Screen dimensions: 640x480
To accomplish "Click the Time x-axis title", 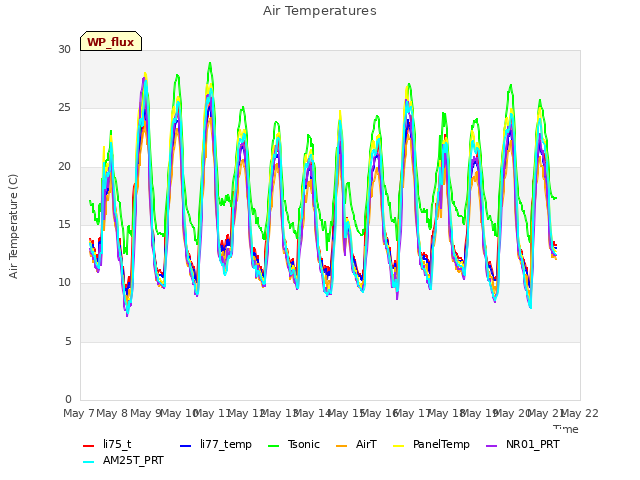I will pyautogui.click(x=566, y=429).
